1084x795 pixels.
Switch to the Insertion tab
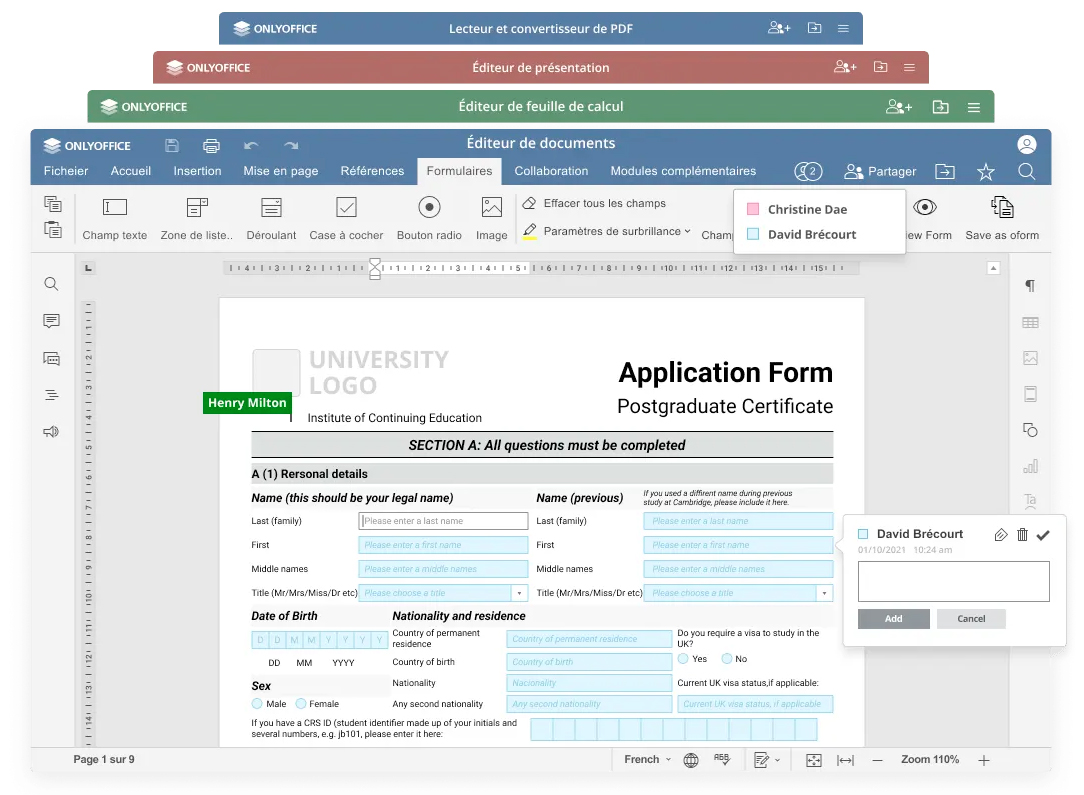pyautogui.click(x=197, y=171)
